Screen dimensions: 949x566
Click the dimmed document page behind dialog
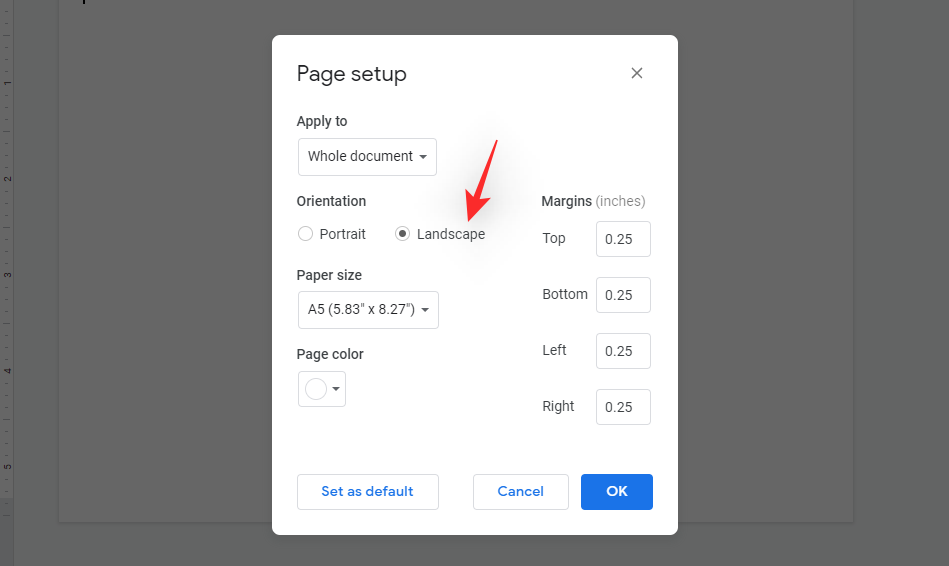click(x=165, y=300)
